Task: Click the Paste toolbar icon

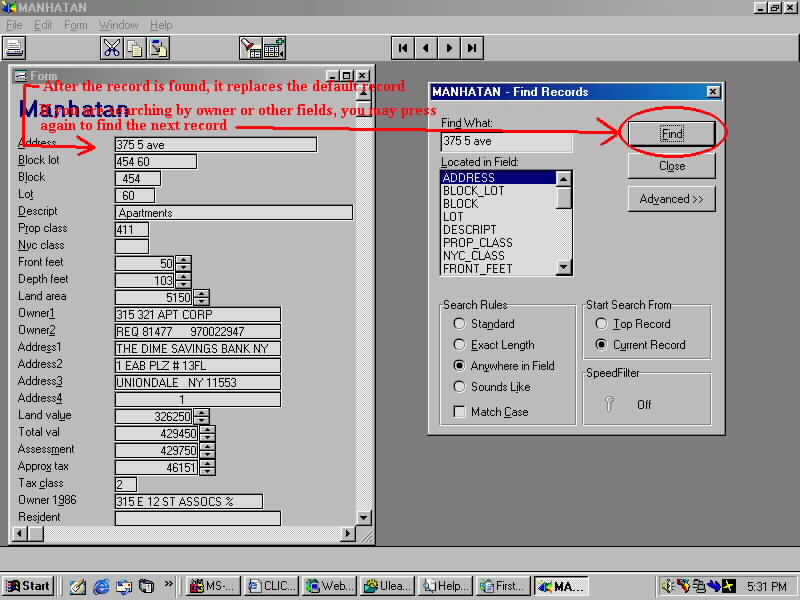Action: (x=158, y=47)
